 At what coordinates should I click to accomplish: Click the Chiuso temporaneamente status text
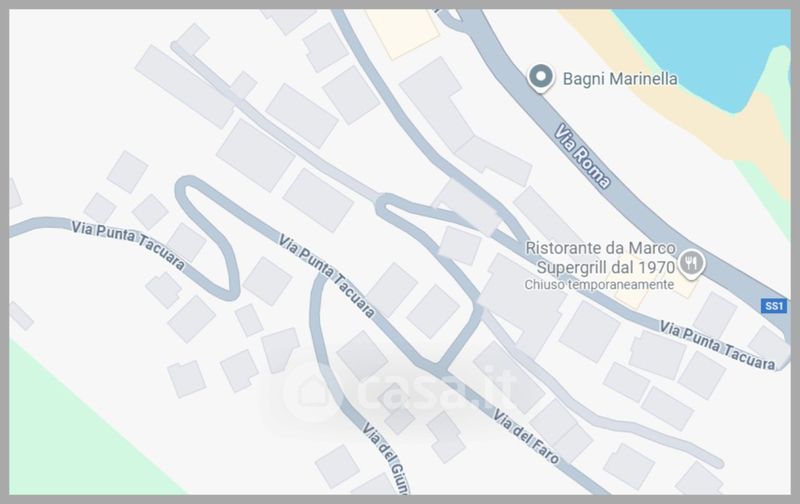(x=599, y=285)
